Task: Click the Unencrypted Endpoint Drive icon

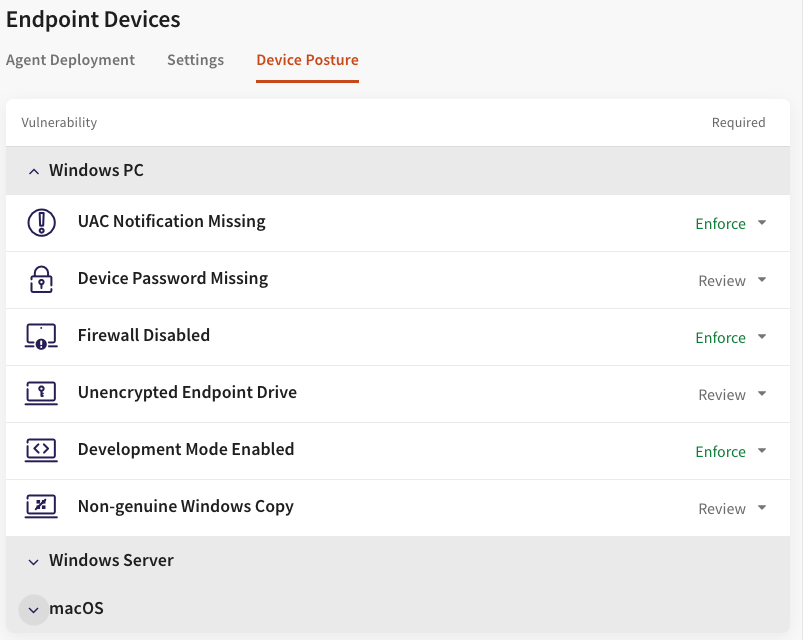Action: 41,393
